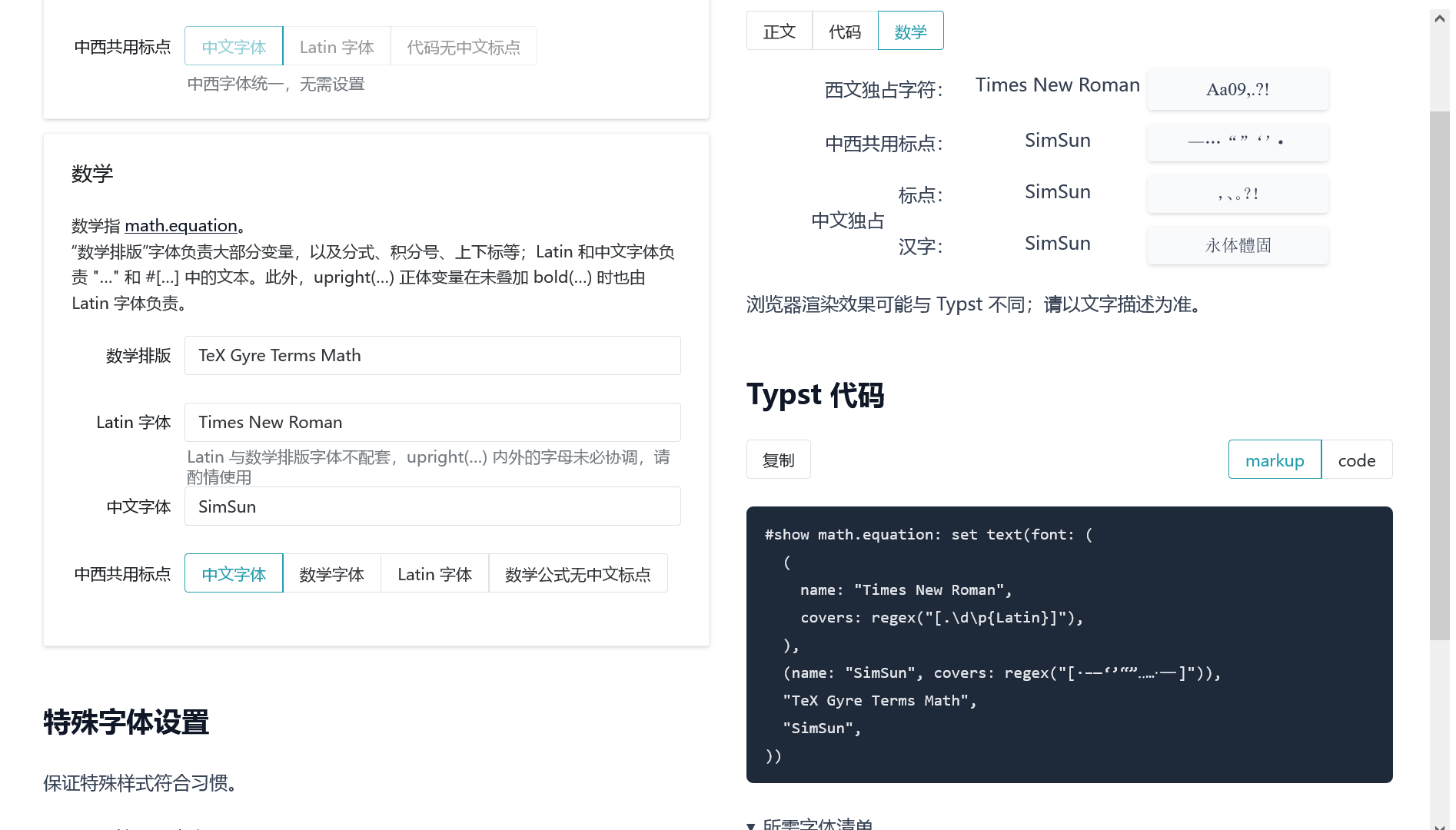Select 中文字体 in math punctuation options
The image size is (1456, 830).
(234, 574)
